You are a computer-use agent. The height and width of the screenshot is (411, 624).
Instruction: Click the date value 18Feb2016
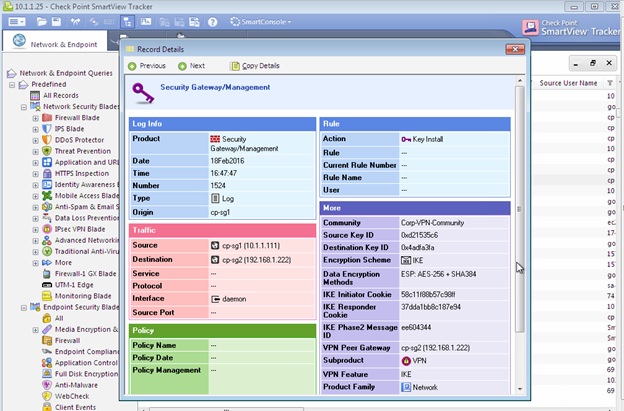click(227, 161)
